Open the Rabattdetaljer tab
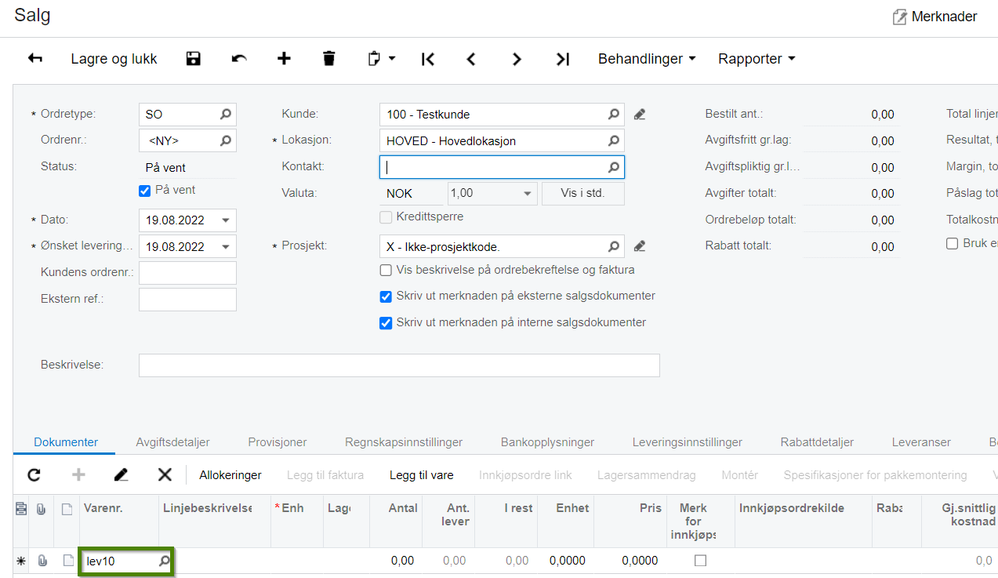 point(817,442)
